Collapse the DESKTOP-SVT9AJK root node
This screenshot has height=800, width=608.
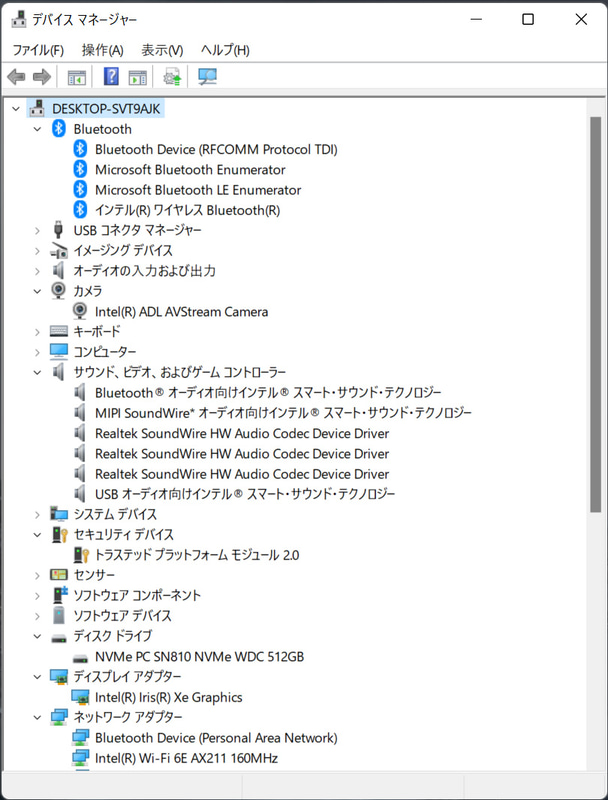(x=16, y=109)
